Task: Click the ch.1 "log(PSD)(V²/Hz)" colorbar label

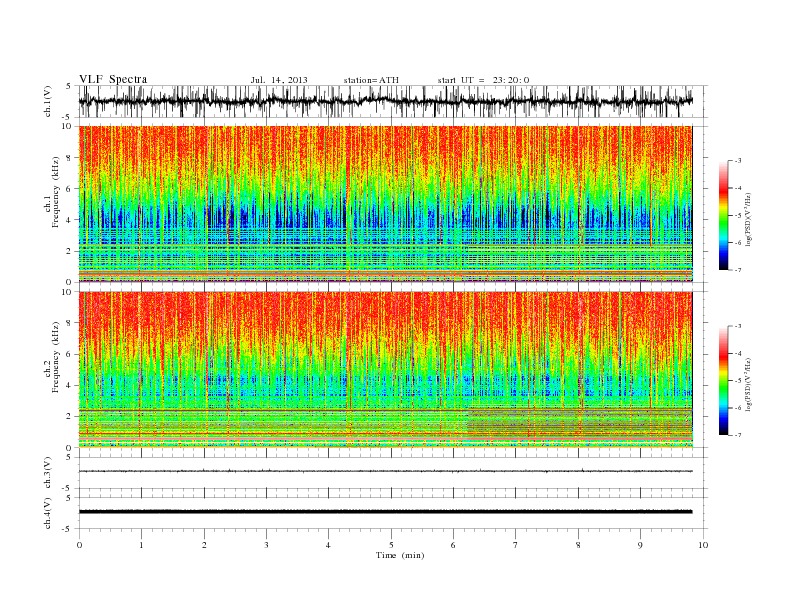Action: pos(748,219)
